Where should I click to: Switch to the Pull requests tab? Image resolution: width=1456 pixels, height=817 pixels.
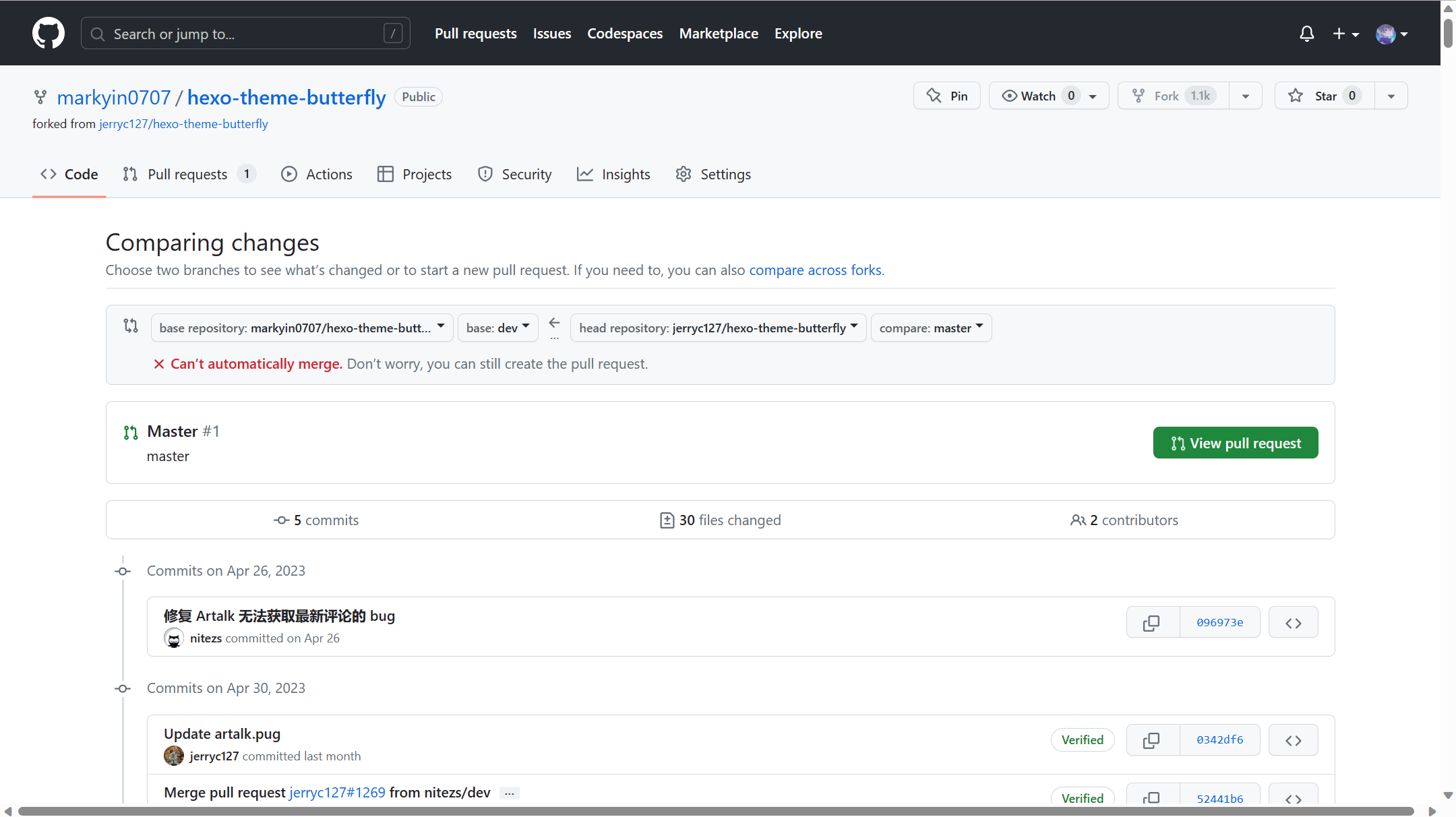point(187,174)
